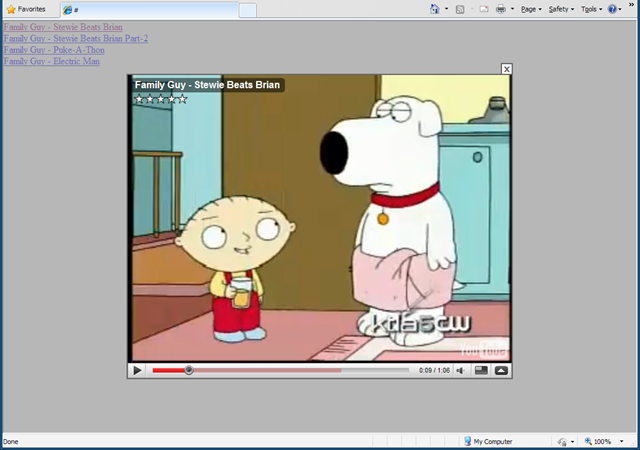
Task: Mute the video with the speaker icon
Action: (x=460, y=370)
